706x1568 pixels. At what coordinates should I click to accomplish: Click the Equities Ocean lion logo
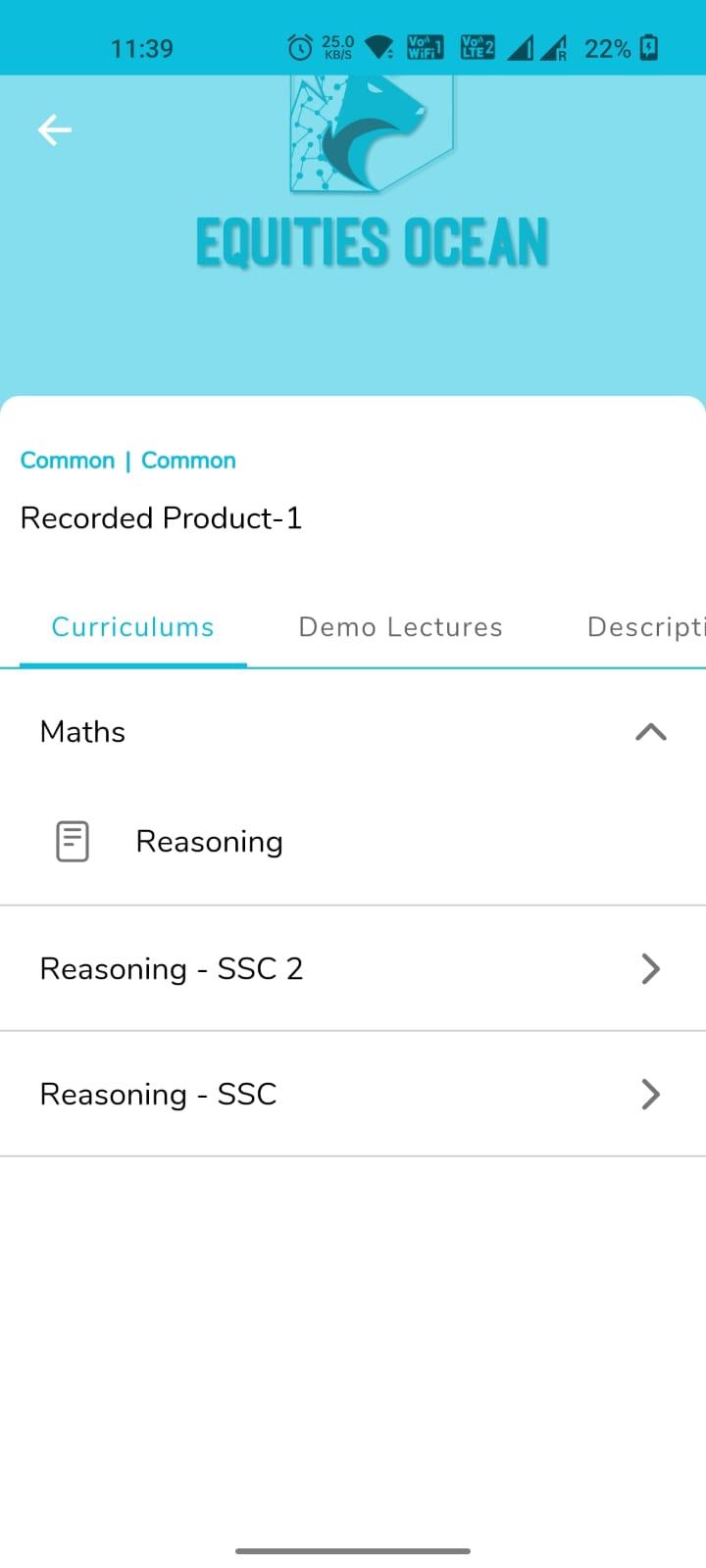(372, 134)
